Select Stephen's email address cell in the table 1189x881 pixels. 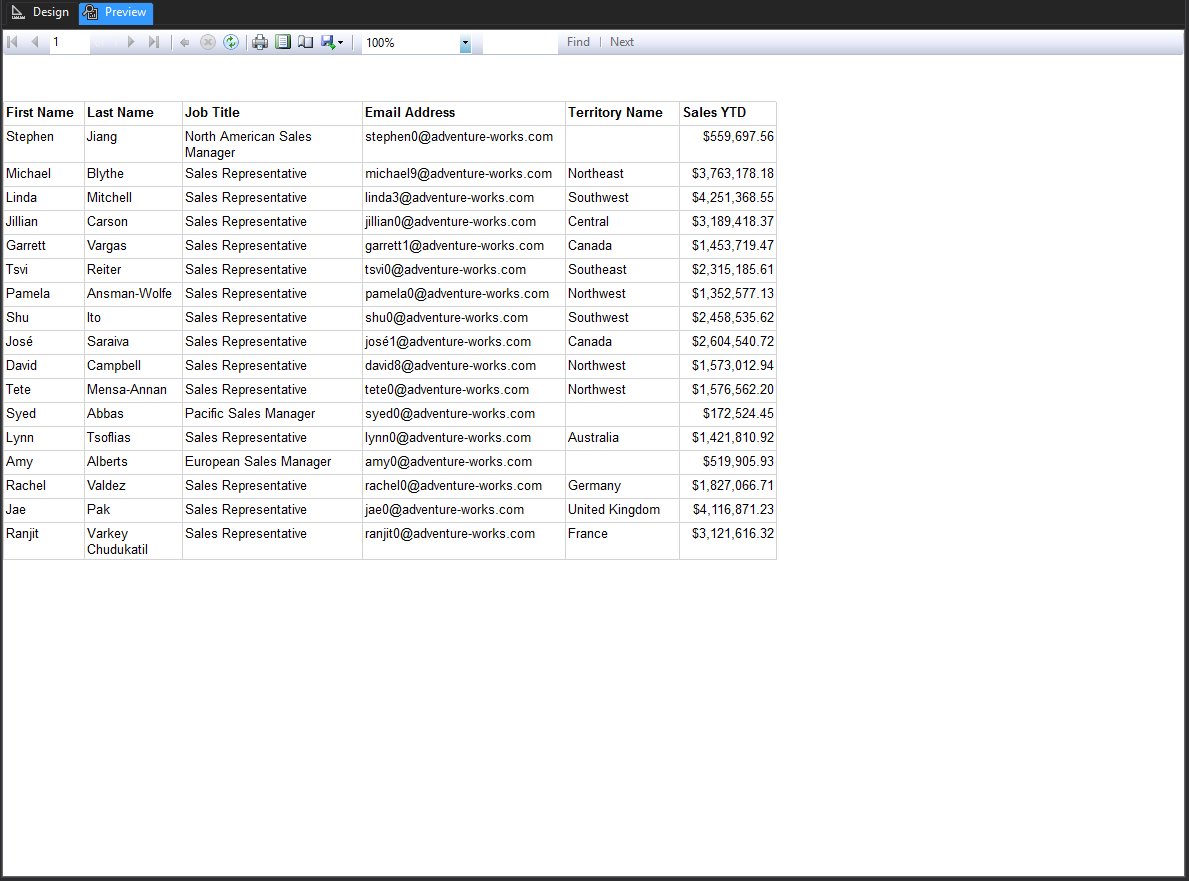(x=459, y=136)
